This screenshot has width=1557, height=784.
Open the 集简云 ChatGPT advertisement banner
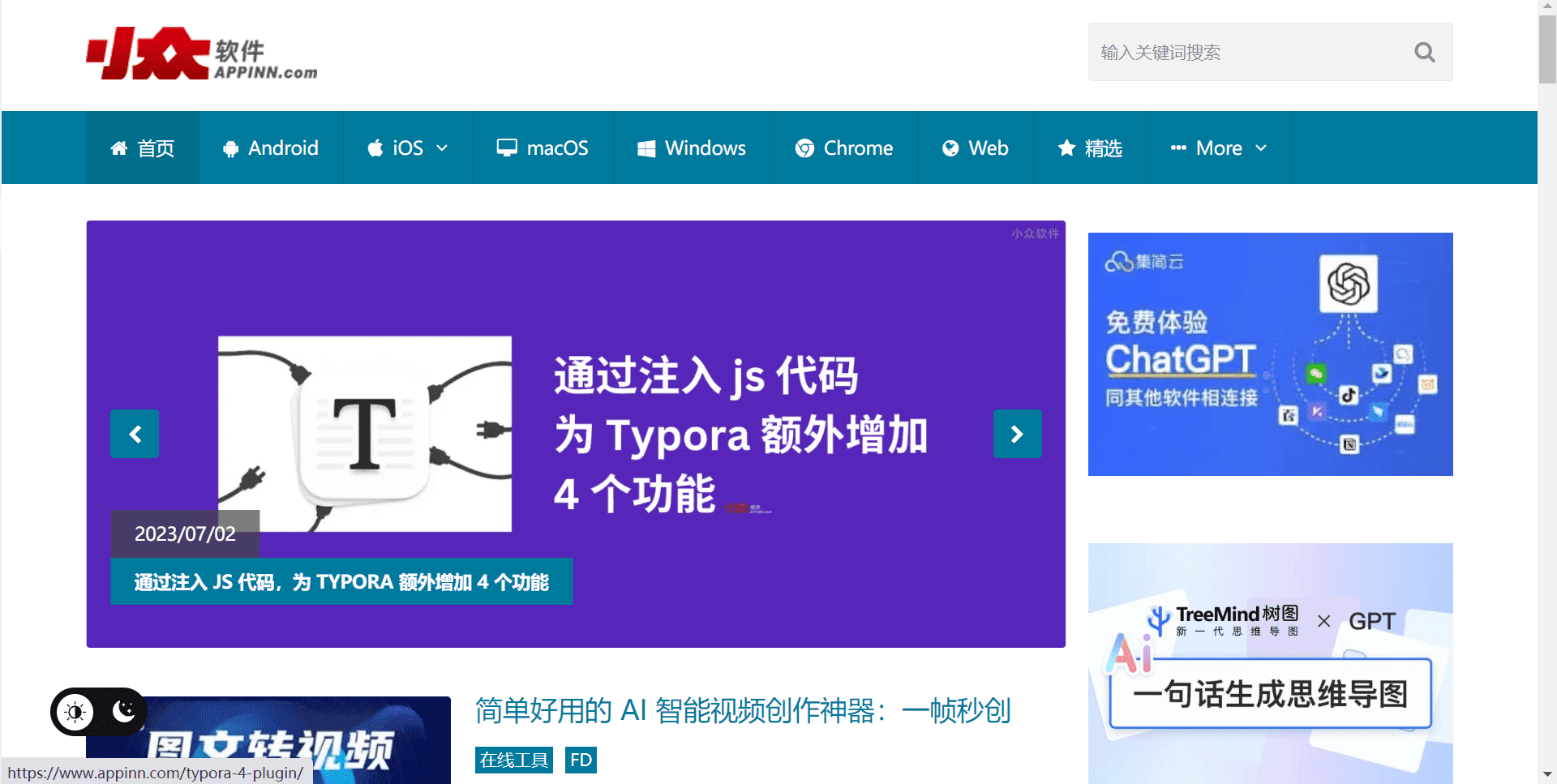pyautogui.click(x=1271, y=354)
